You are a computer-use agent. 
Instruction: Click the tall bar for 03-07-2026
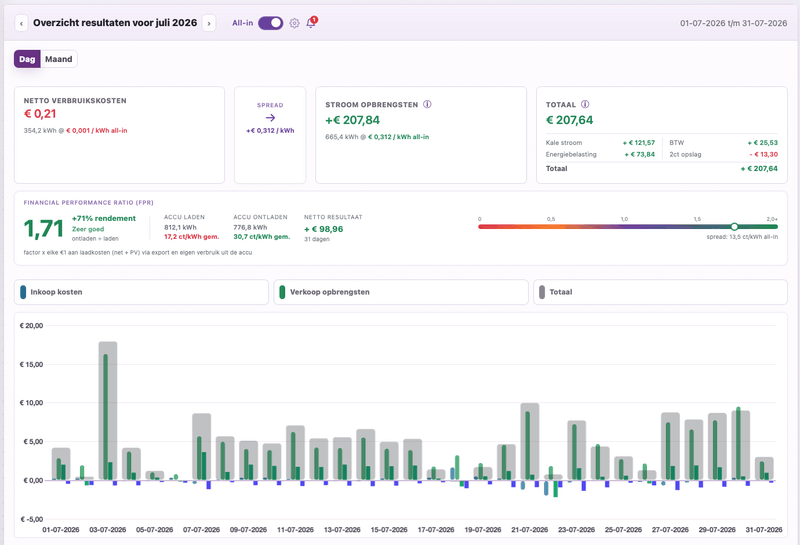(x=108, y=411)
